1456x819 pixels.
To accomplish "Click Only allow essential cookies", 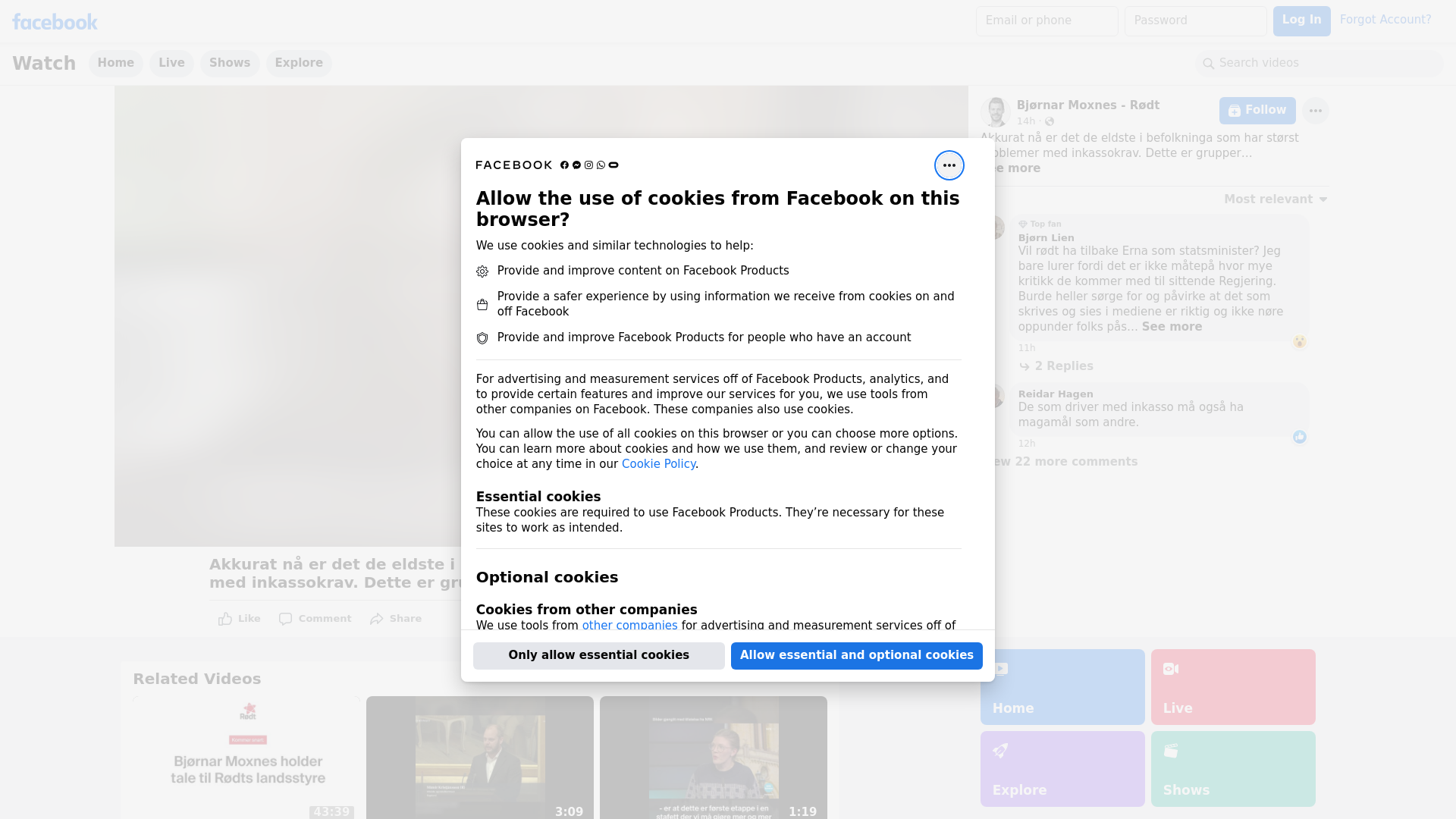I will (598, 655).
